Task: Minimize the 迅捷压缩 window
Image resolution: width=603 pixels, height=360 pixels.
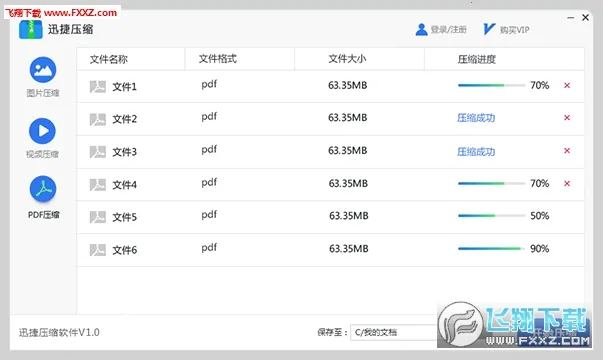Action: tap(571, 18)
